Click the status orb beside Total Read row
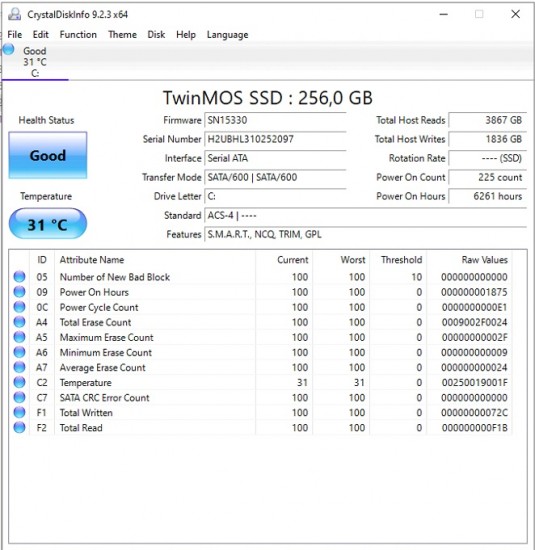Viewport: 535px width, 550px height. click(19, 428)
